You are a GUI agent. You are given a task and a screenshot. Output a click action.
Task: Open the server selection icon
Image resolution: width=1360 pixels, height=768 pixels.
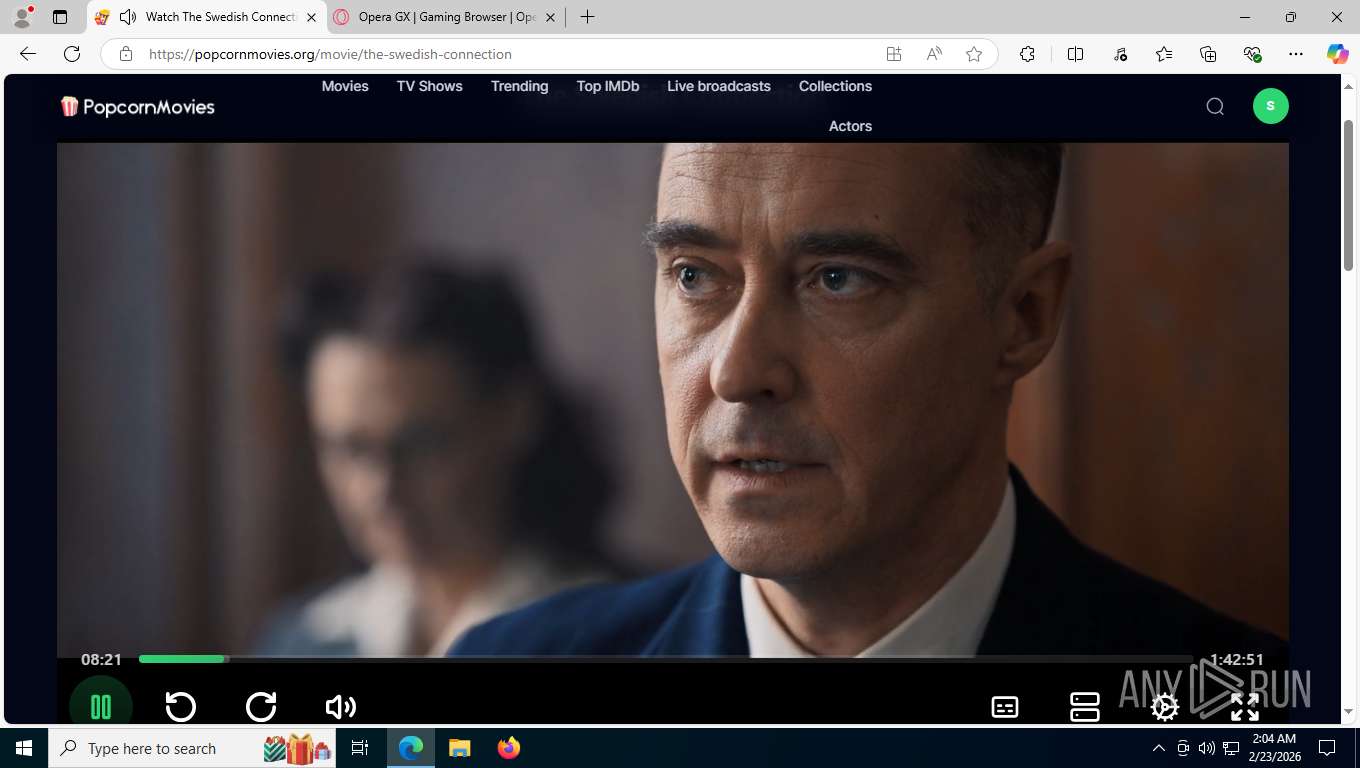click(x=1085, y=707)
